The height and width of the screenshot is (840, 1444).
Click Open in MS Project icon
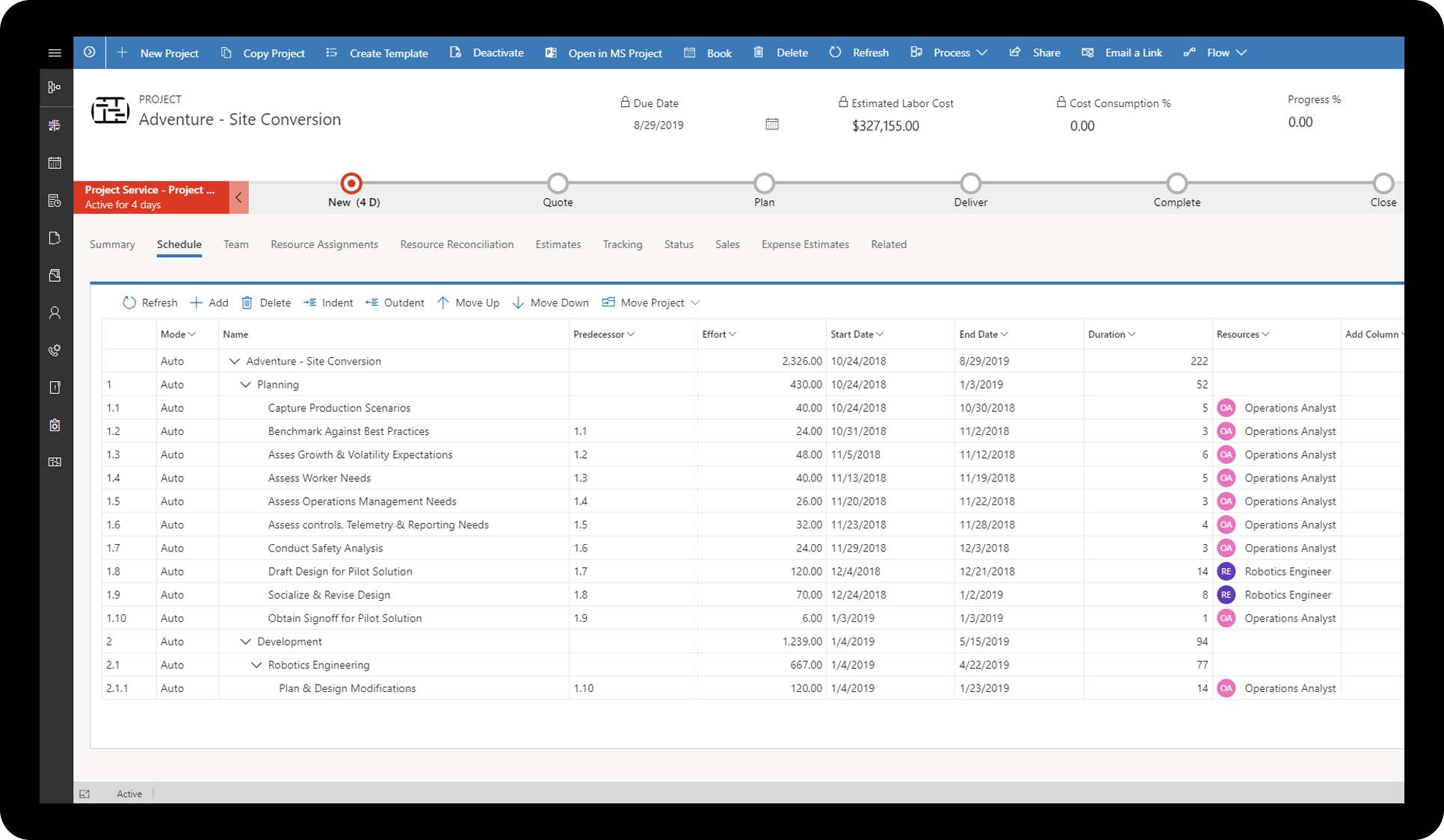click(551, 52)
